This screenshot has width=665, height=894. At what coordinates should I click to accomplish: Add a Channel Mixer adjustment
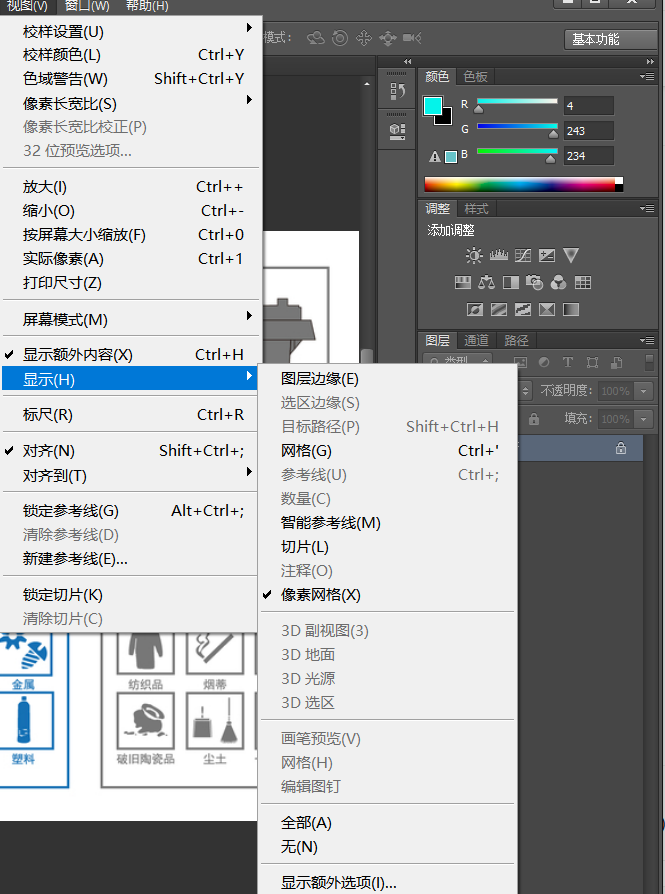(x=559, y=282)
